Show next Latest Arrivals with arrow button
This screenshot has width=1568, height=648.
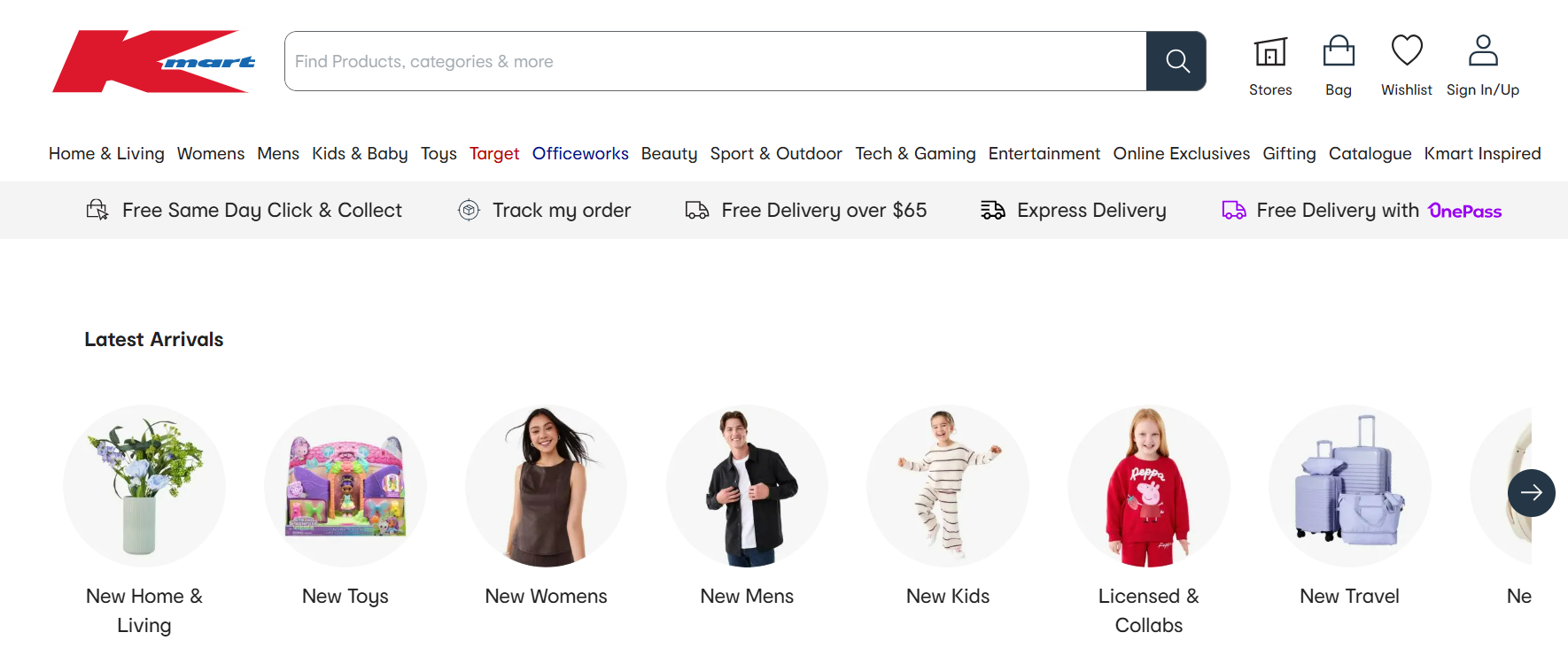coord(1532,493)
